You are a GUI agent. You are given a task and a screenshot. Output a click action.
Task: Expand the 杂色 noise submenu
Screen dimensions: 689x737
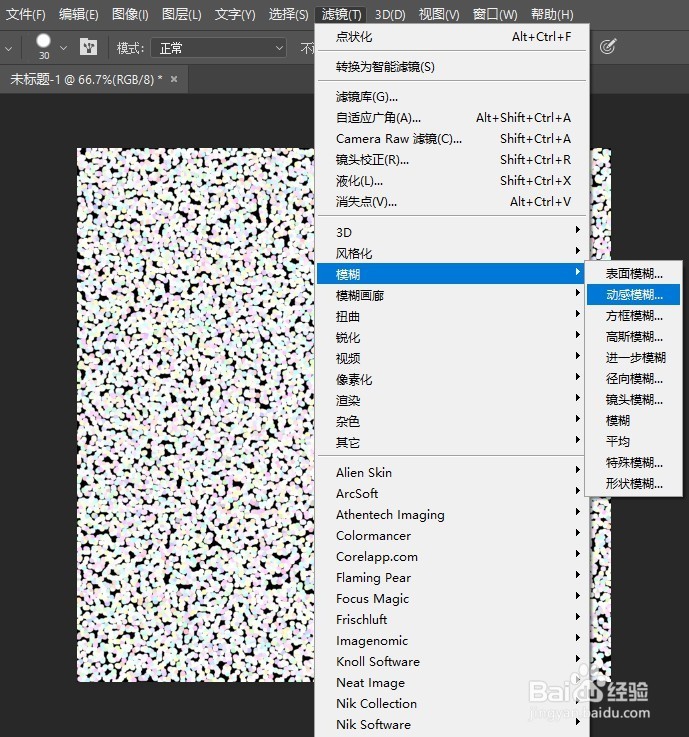[451, 421]
